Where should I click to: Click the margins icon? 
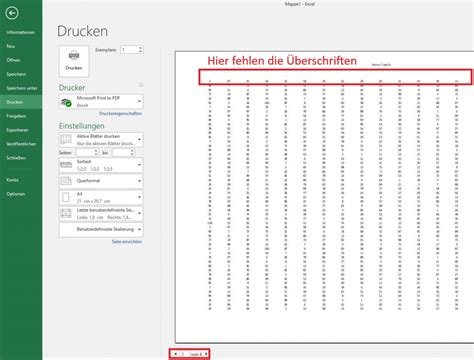click(x=66, y=213)
